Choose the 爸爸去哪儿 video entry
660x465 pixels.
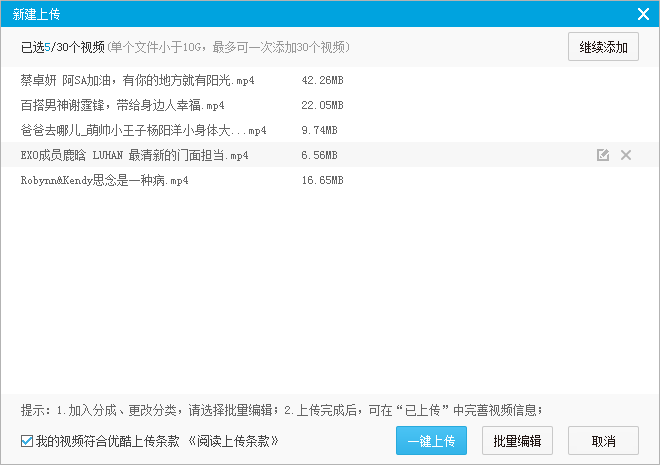(143, 130)
